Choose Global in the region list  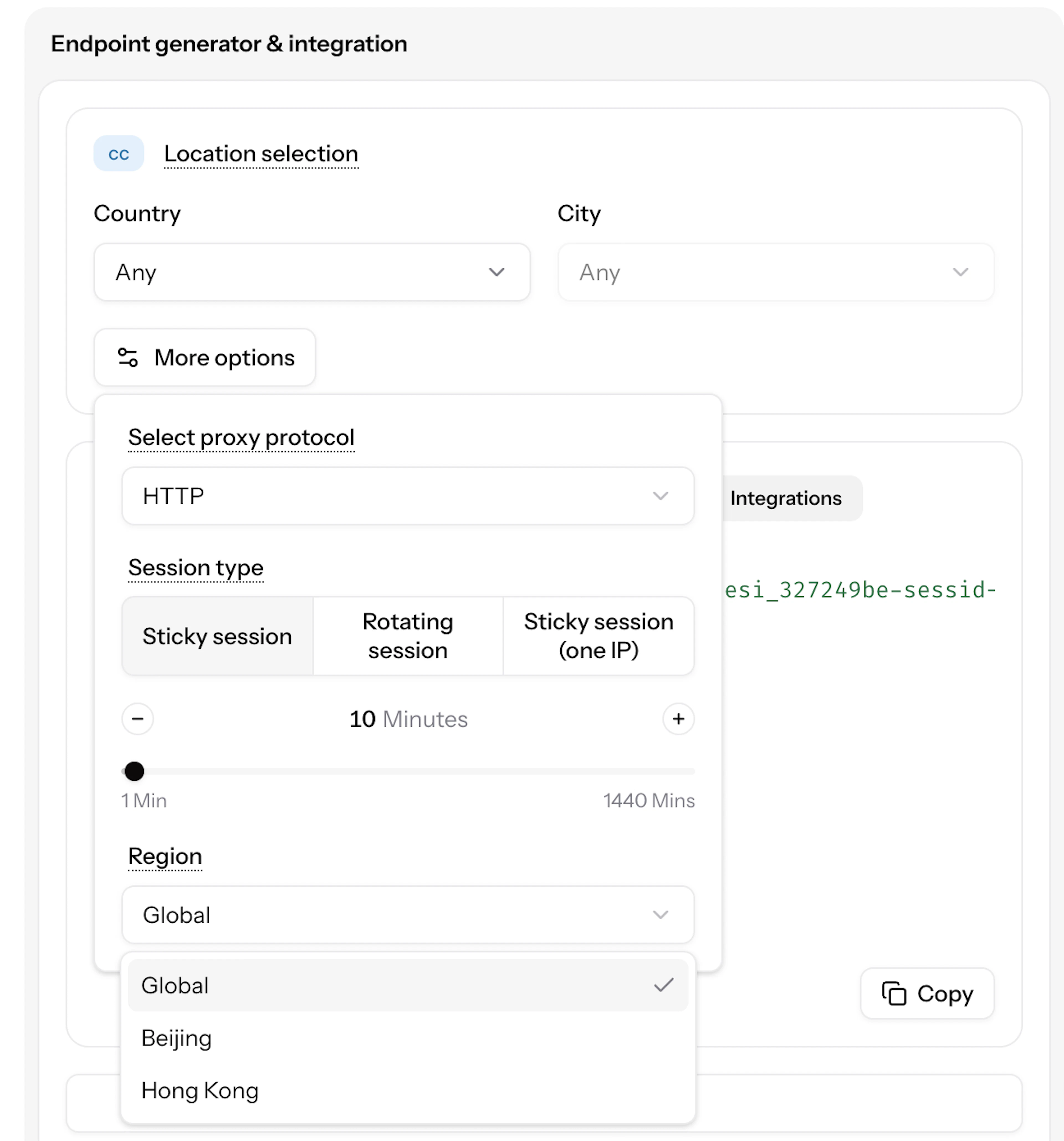408,986
